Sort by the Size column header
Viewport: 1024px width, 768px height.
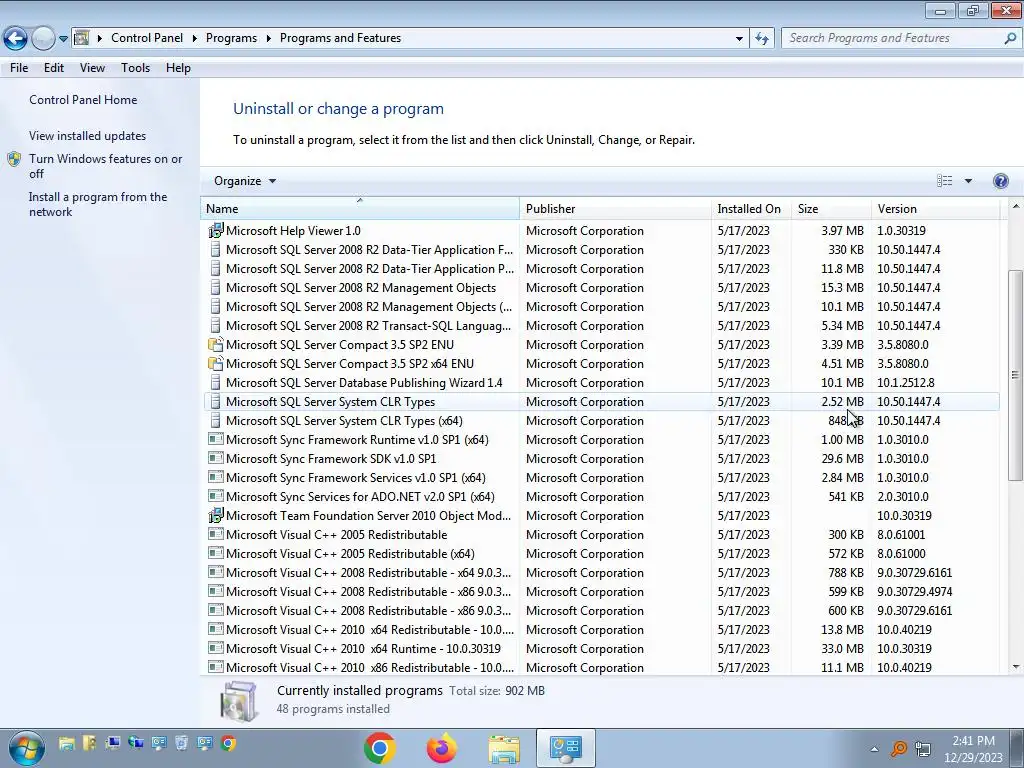pos(831,209)
